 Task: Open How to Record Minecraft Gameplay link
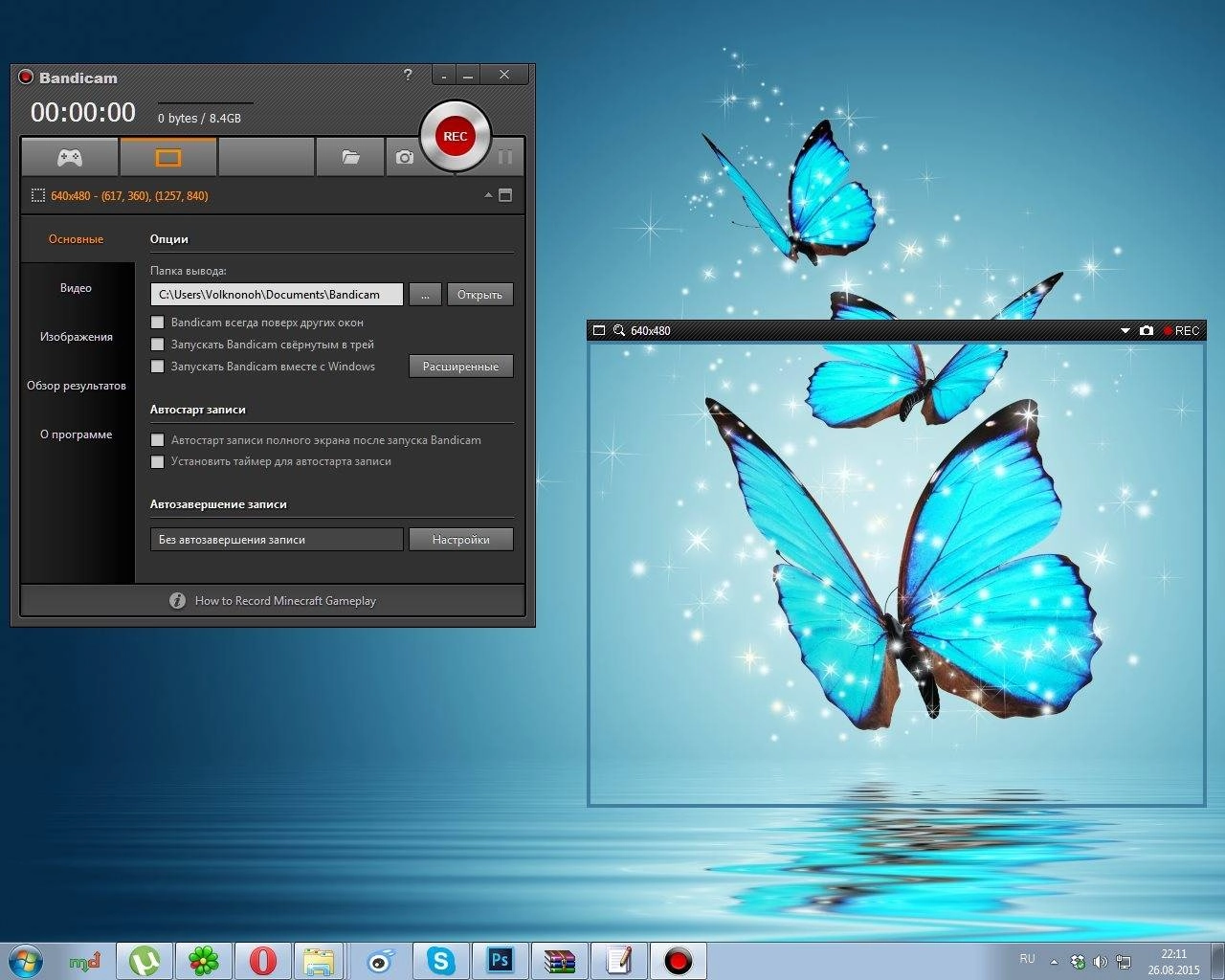[x=285, y=601]
